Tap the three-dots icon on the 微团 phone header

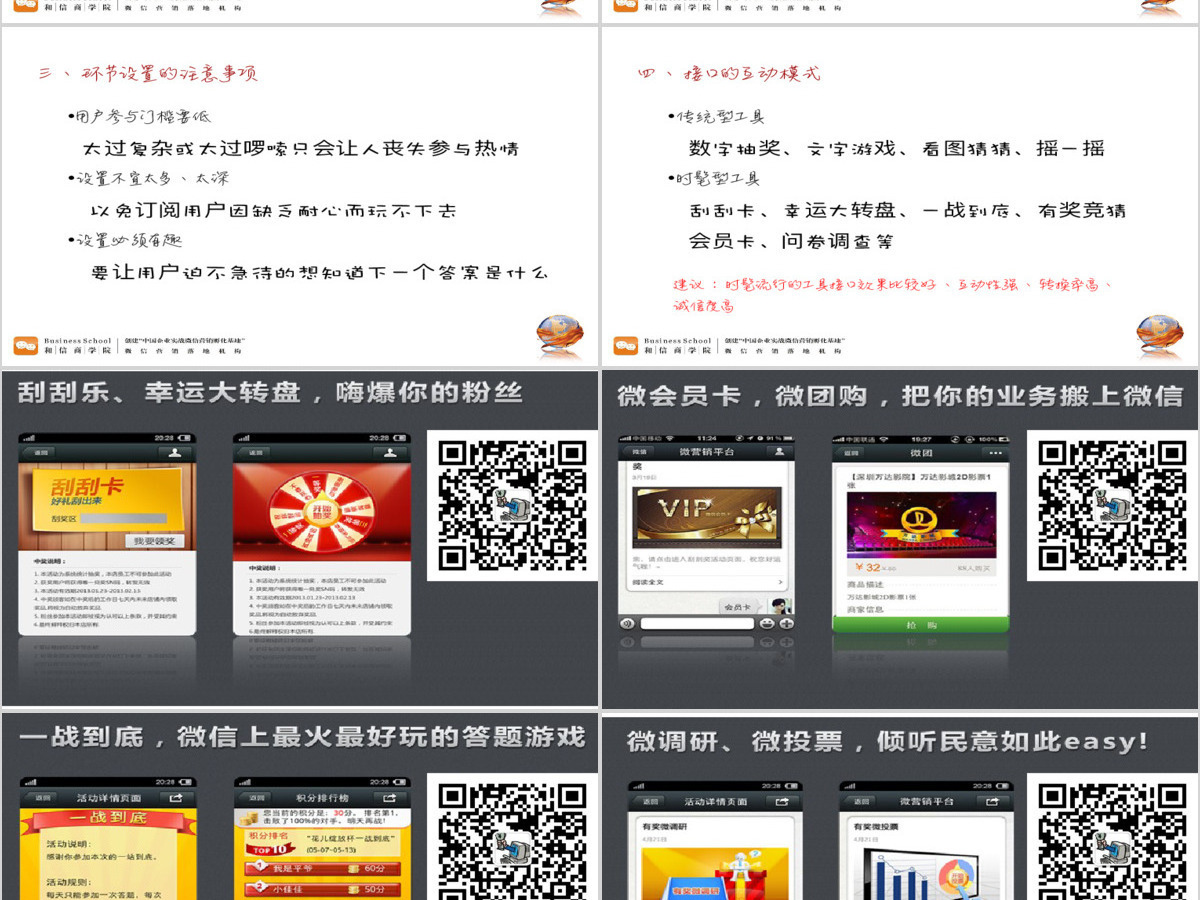(x=995, y=453)
